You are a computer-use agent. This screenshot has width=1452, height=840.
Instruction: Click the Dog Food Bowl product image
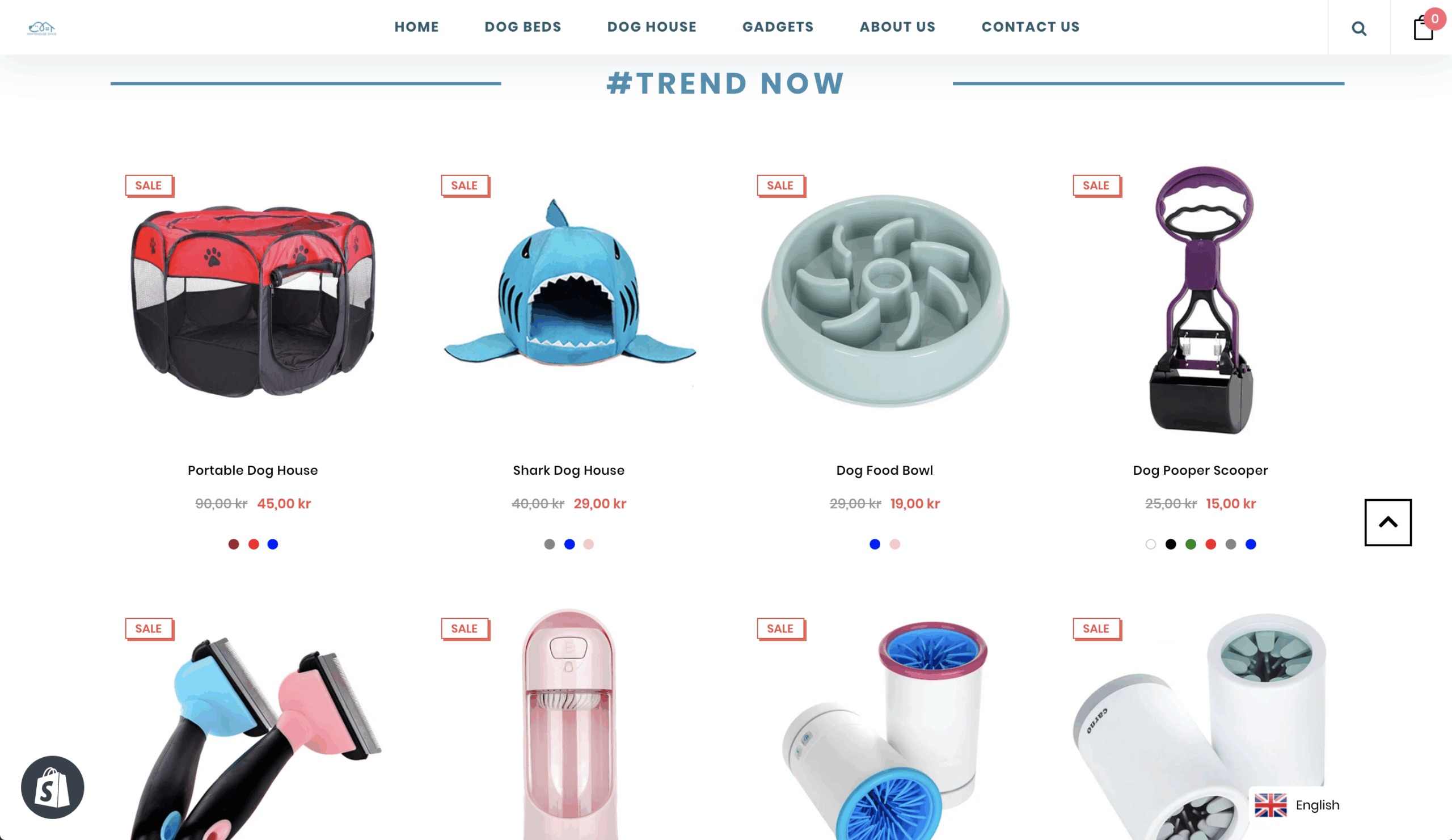pos(884,301)
